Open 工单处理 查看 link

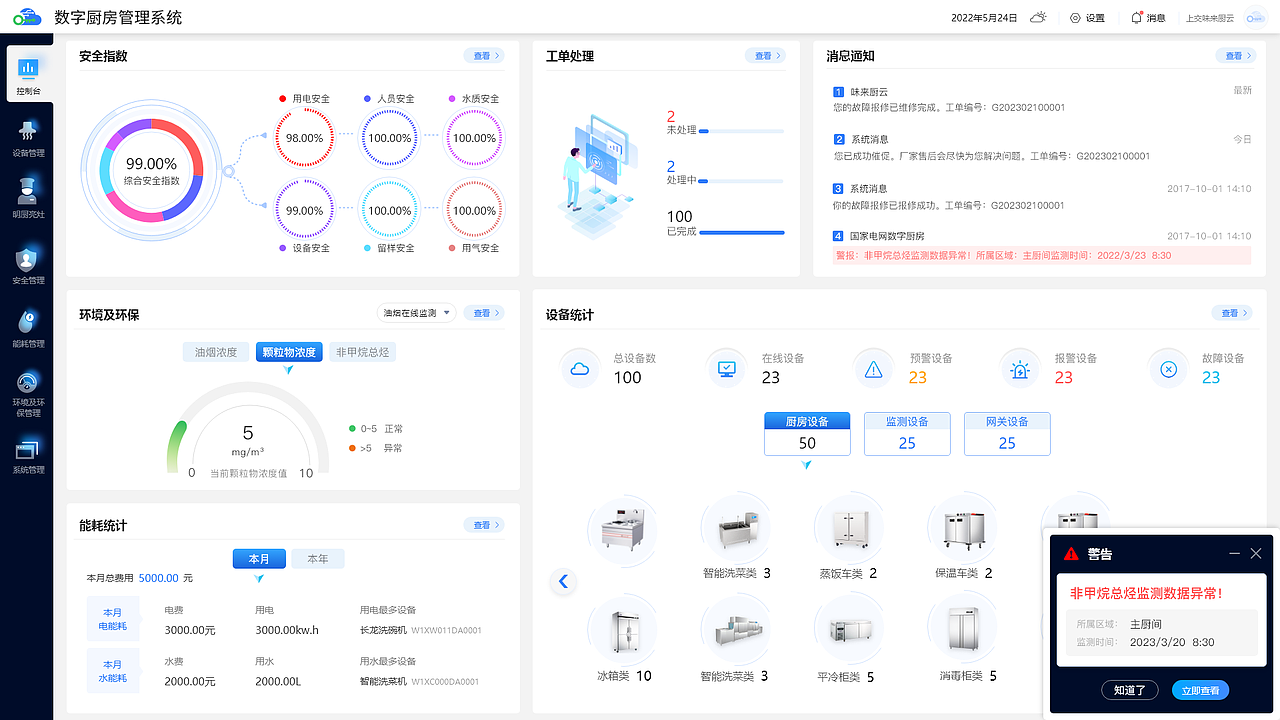(765, 56)
